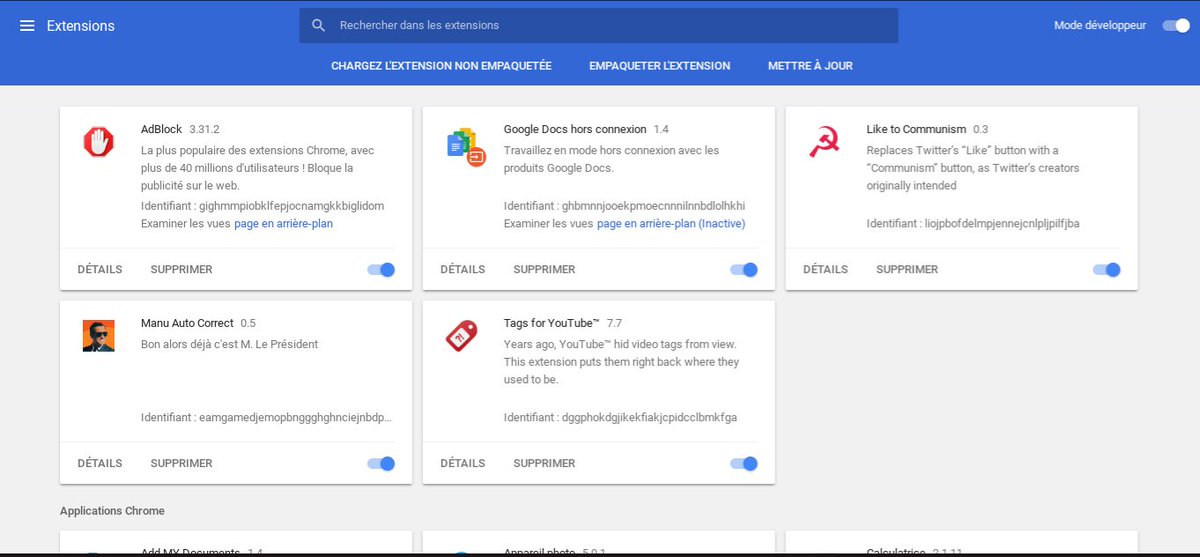Open Google Docs page en arrière-plan (Inactive) link

(x=671, y=224)
